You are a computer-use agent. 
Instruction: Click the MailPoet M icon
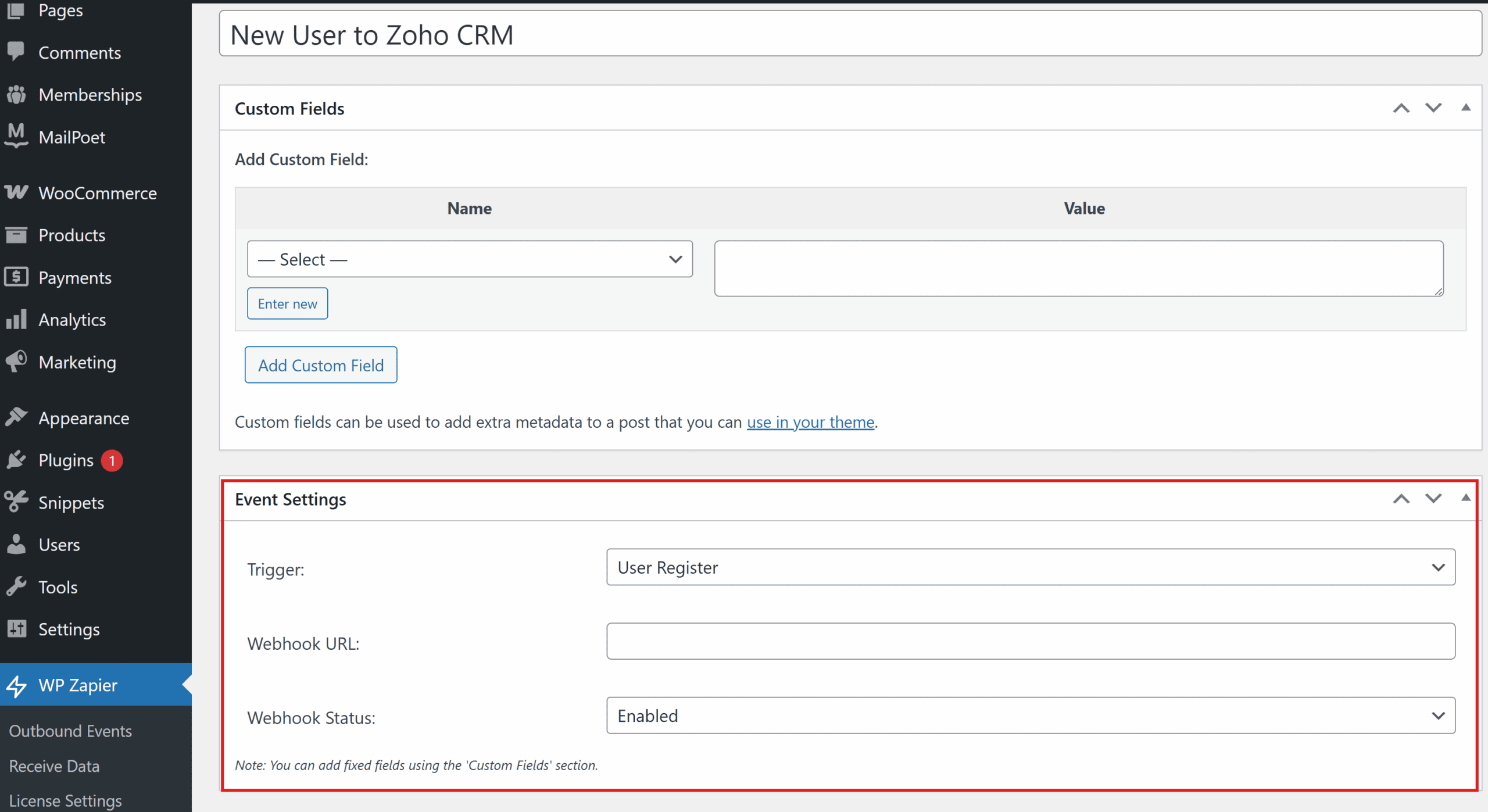click(16, 135)
